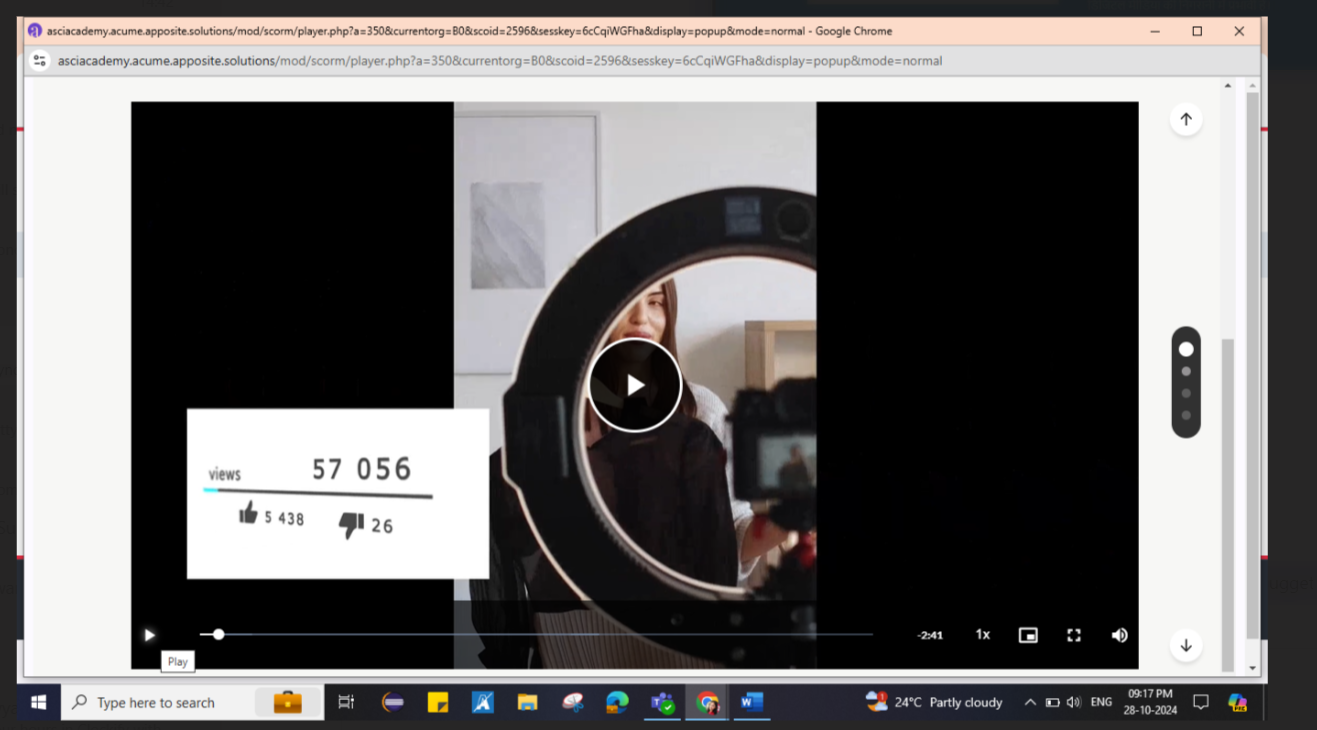Click the thumbs-down icon with 26
Viewport: 1317px width, 730px height.
351,524
